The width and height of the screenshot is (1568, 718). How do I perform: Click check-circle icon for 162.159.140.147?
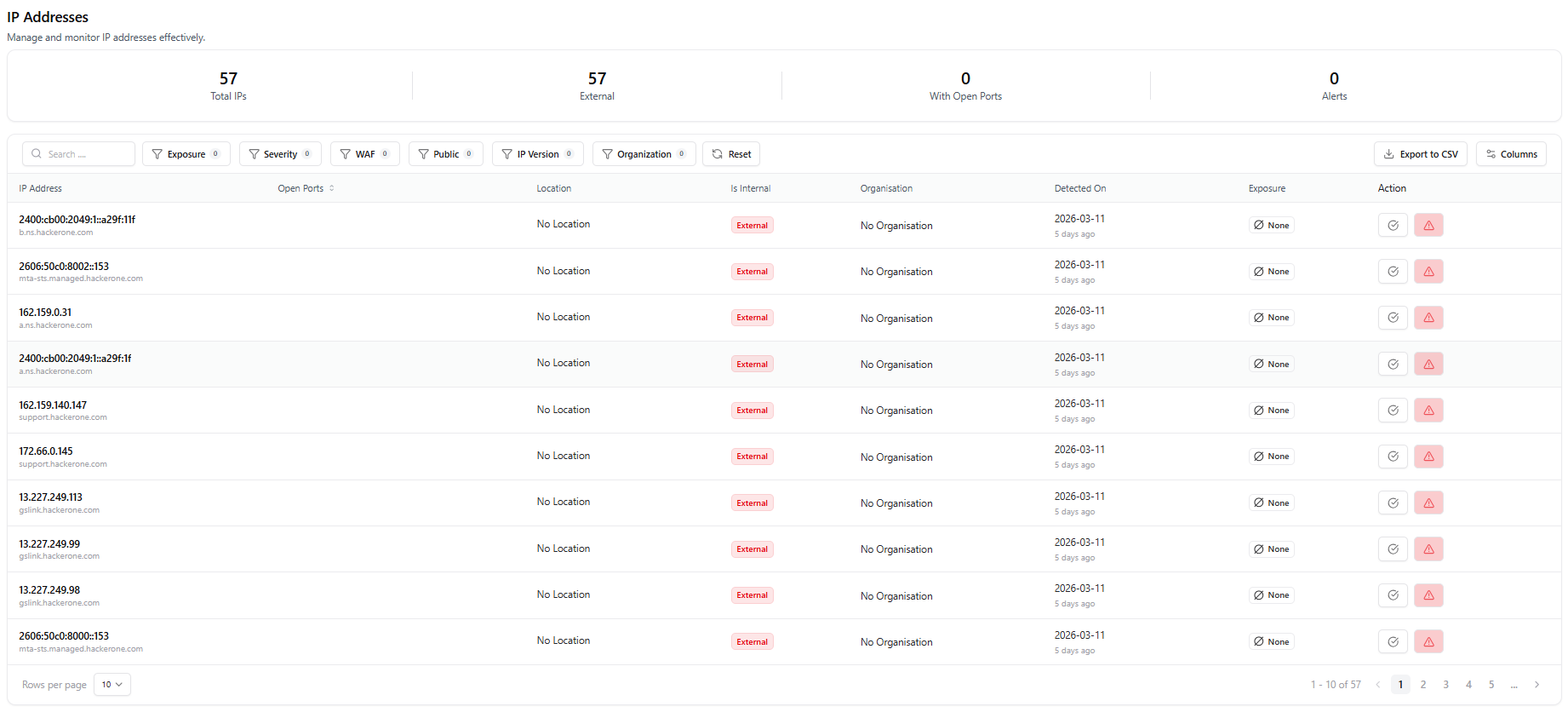coord(1393,411)
